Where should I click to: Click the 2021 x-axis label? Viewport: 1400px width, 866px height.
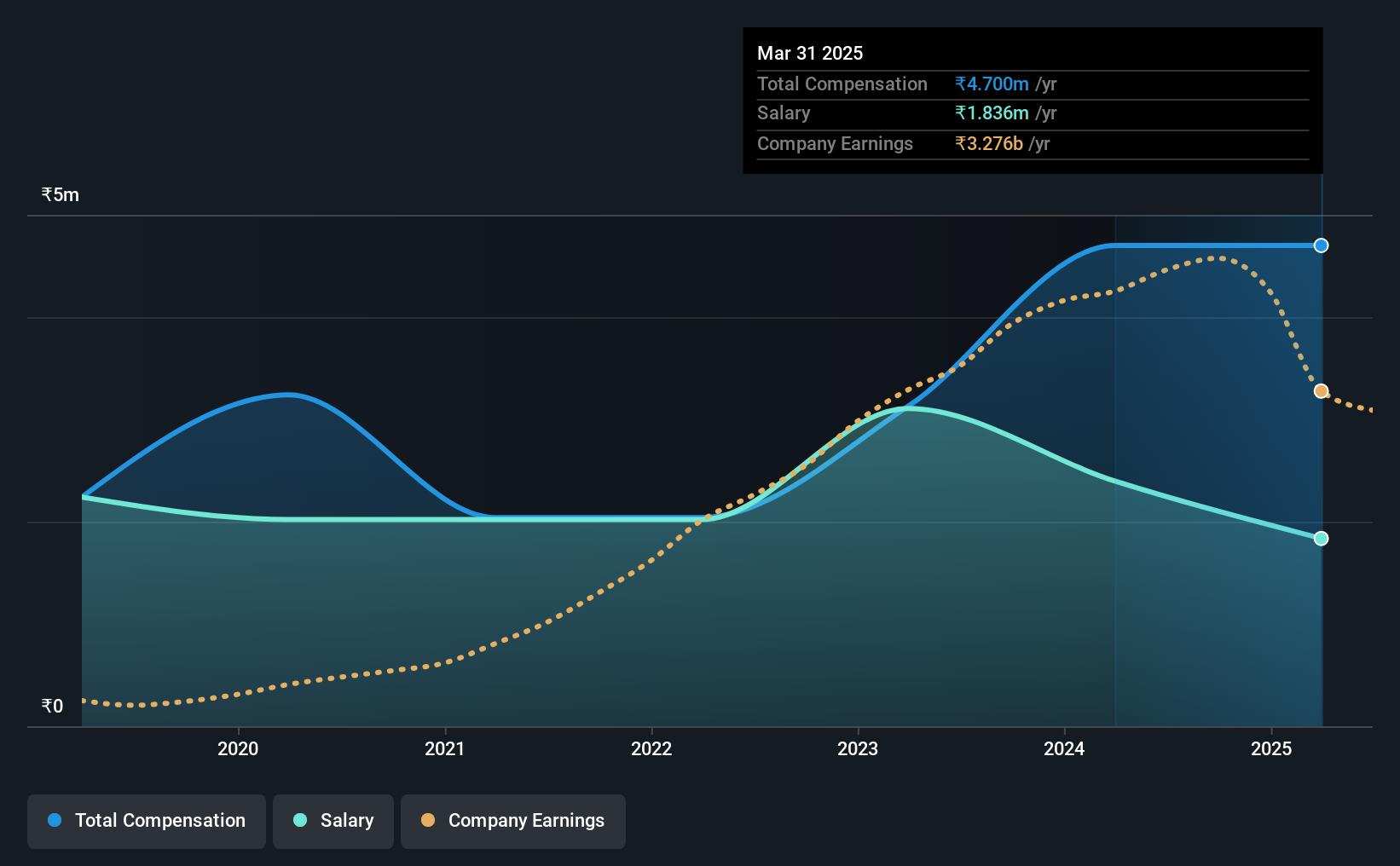(444, 748)
